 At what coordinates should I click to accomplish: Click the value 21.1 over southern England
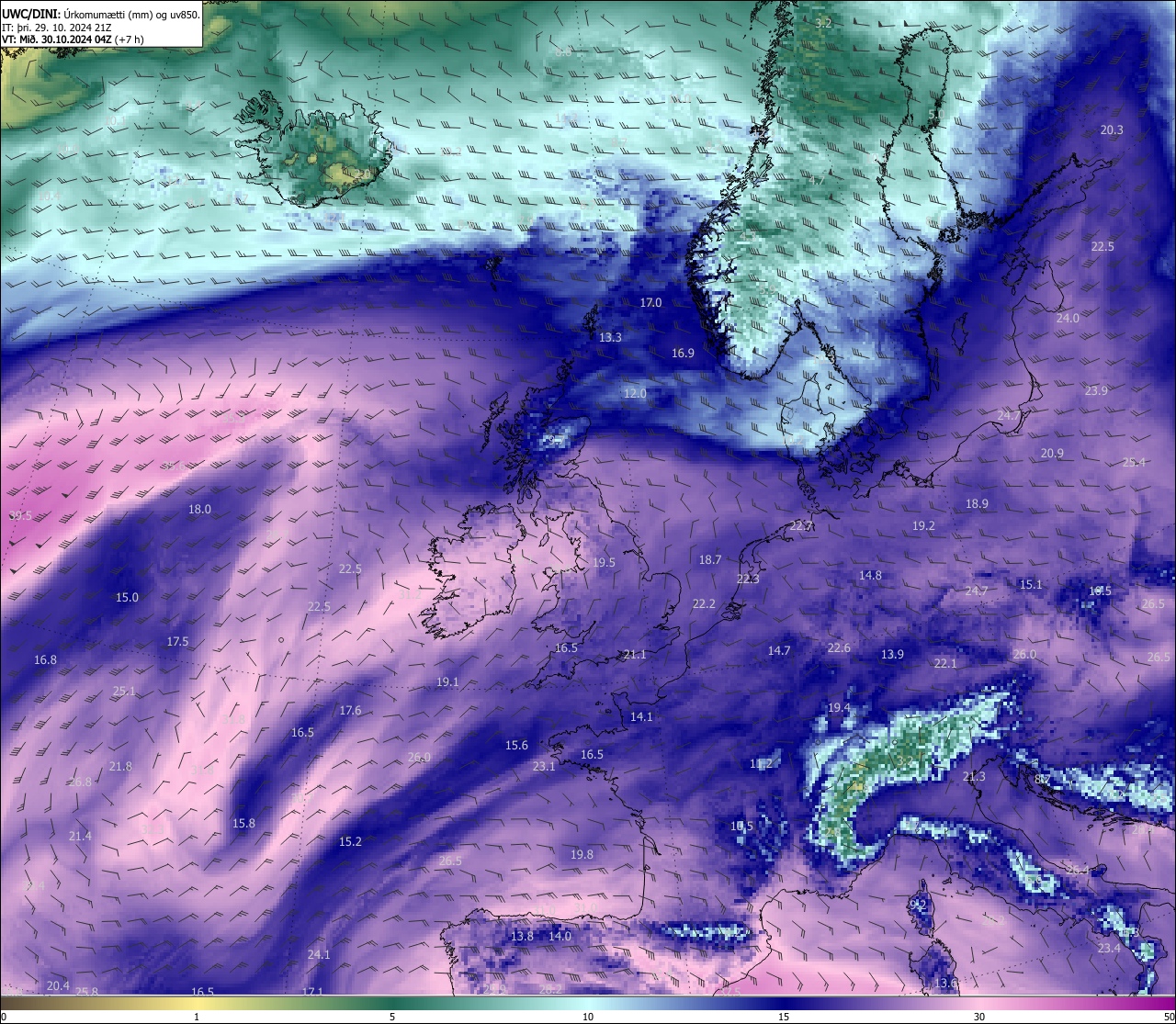pos(635,654)
